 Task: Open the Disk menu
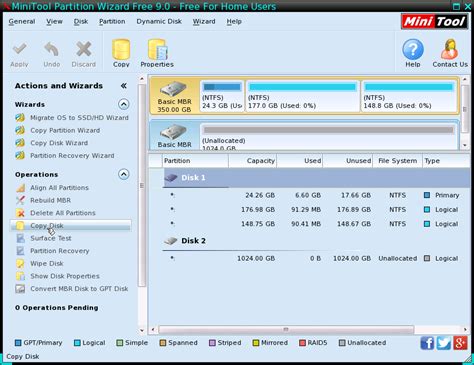point(81,22)
